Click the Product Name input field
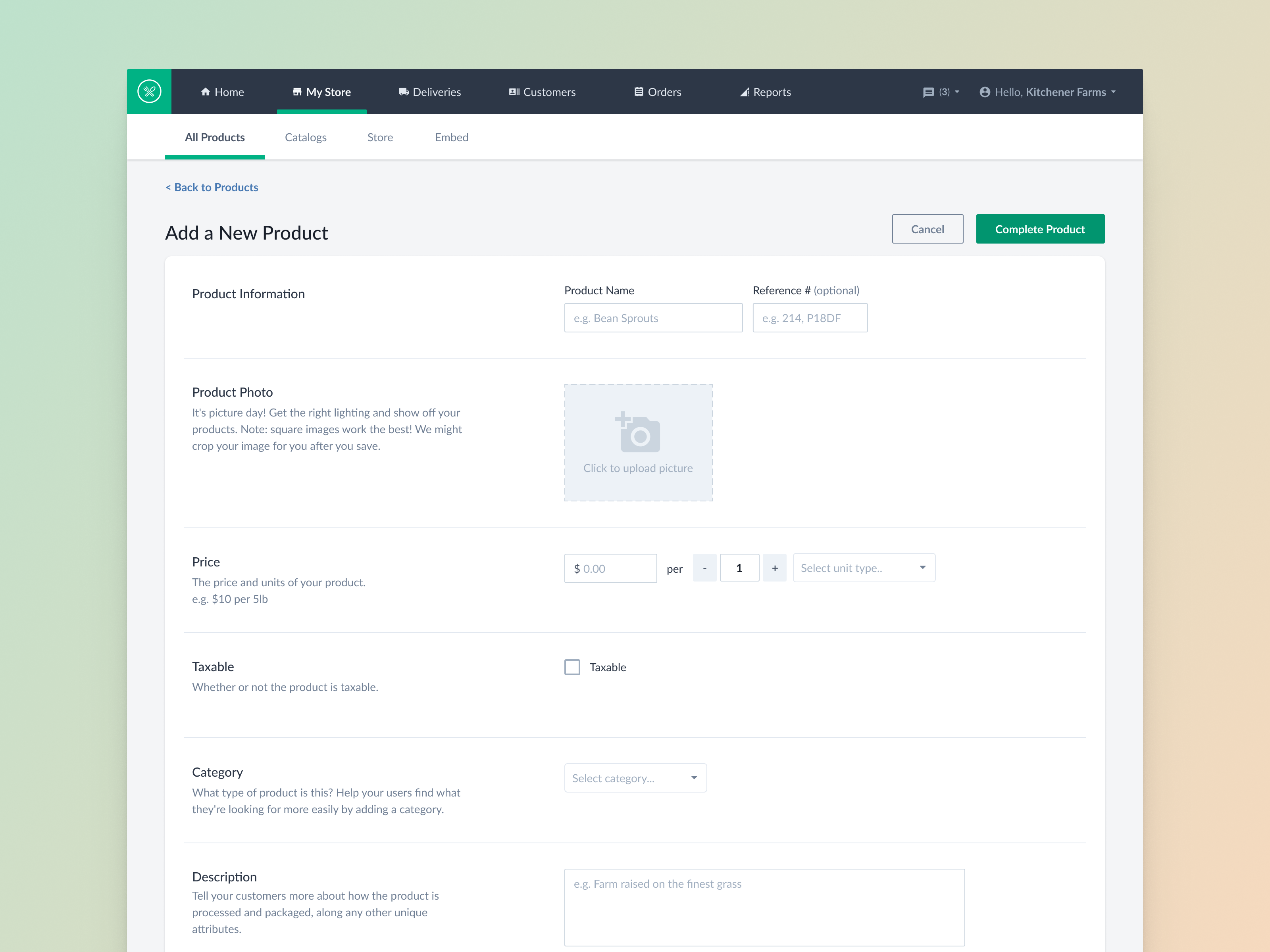 pyautogui.click(x=653, y=318)
